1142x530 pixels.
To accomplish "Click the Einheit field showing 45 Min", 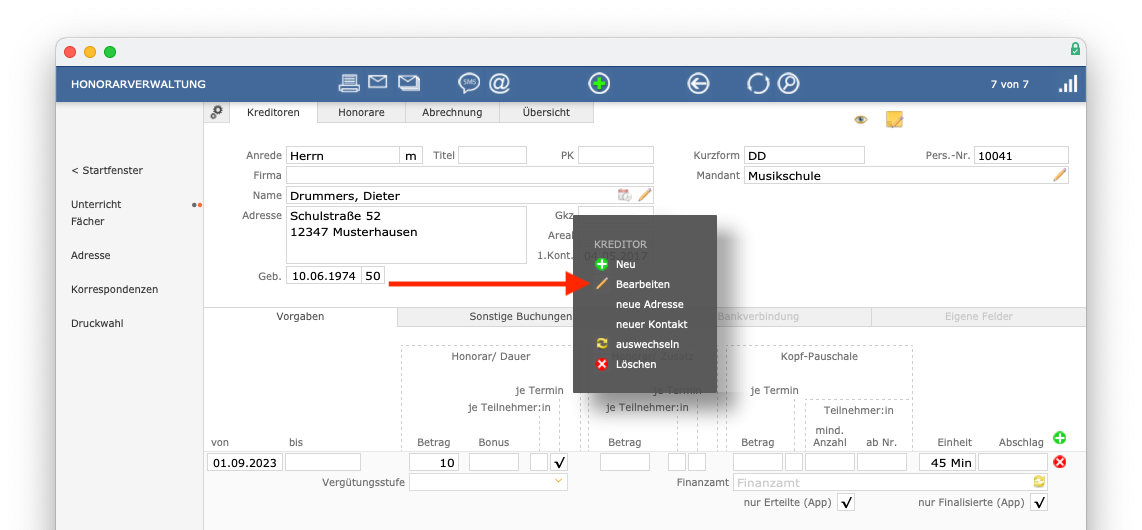I will point(948,462).
